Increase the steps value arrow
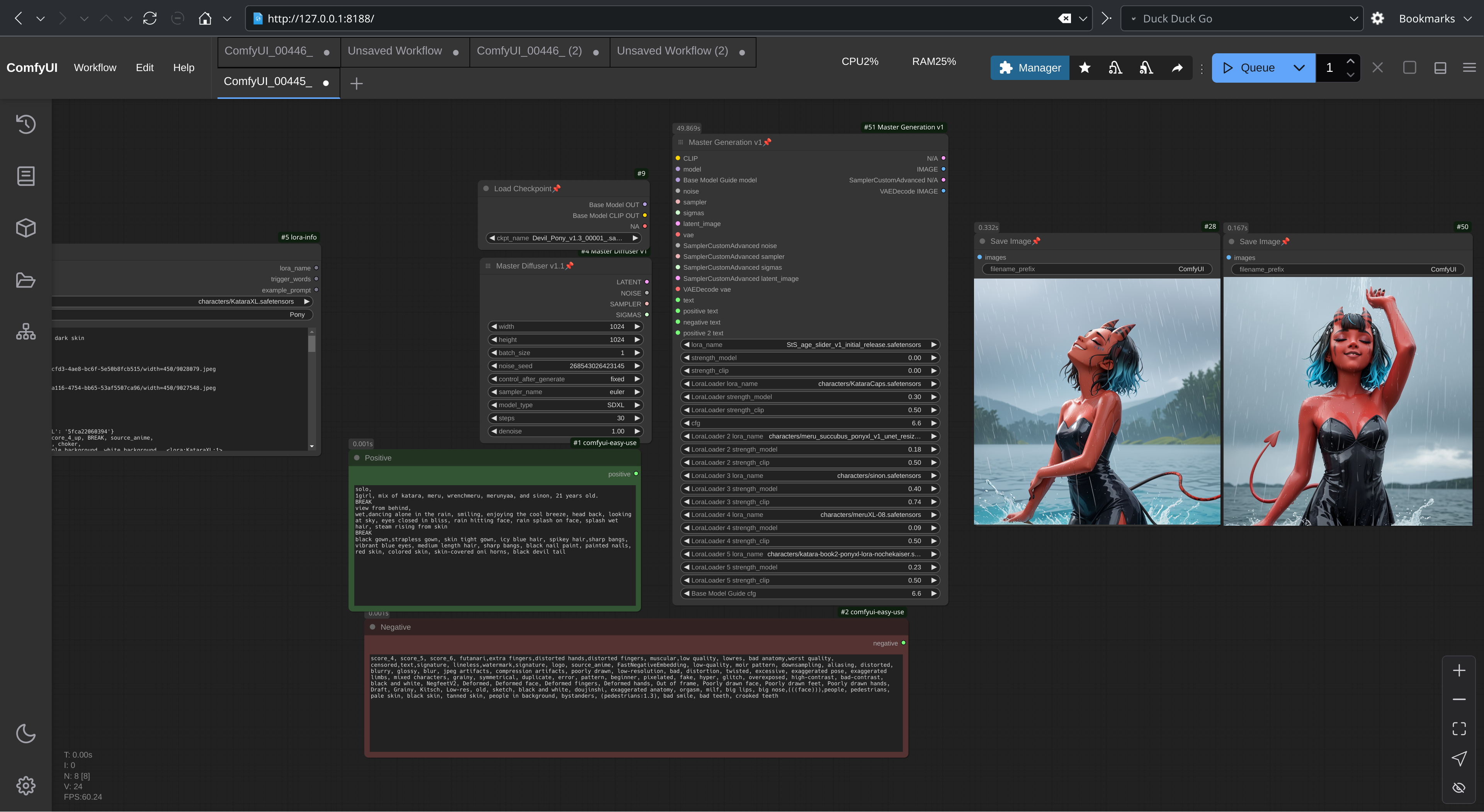The width and height of the screenshot is (1484, 812). [637, 418]
